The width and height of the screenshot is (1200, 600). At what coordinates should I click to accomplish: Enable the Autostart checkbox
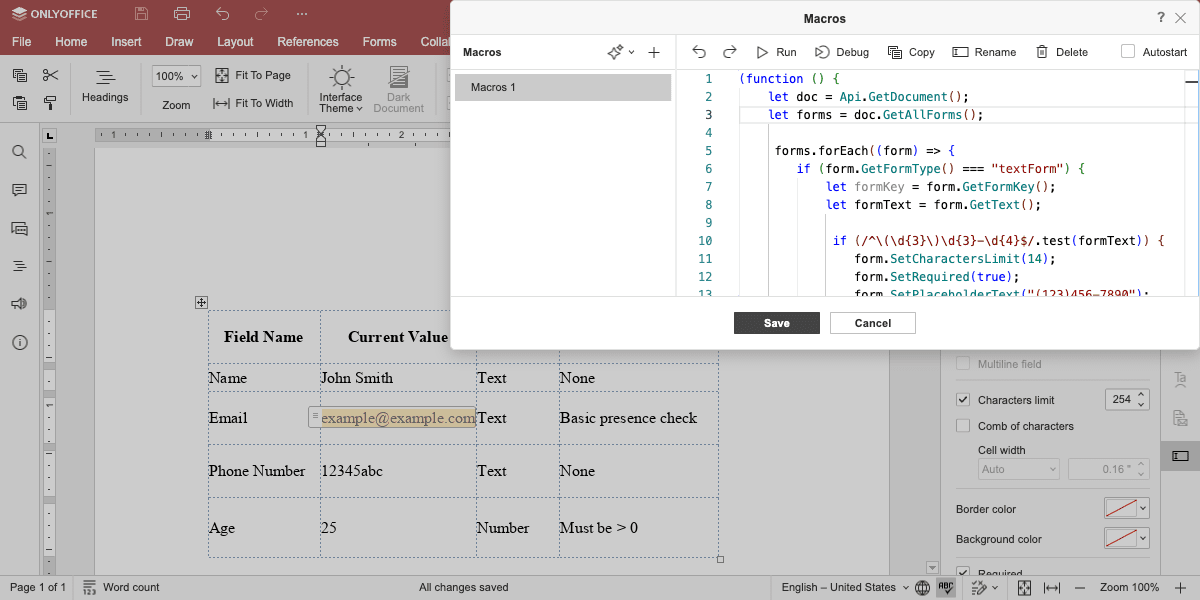[x=1128, y=52]
